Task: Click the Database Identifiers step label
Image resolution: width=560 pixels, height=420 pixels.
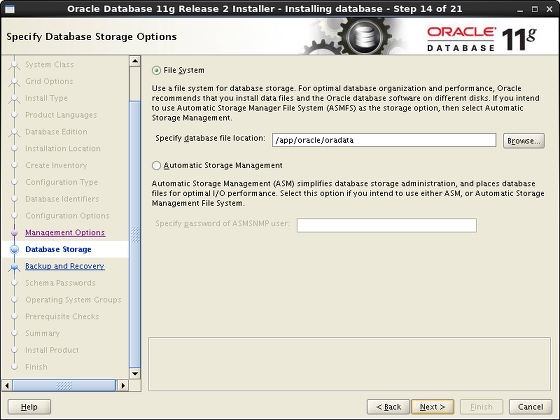Action: 62,199
